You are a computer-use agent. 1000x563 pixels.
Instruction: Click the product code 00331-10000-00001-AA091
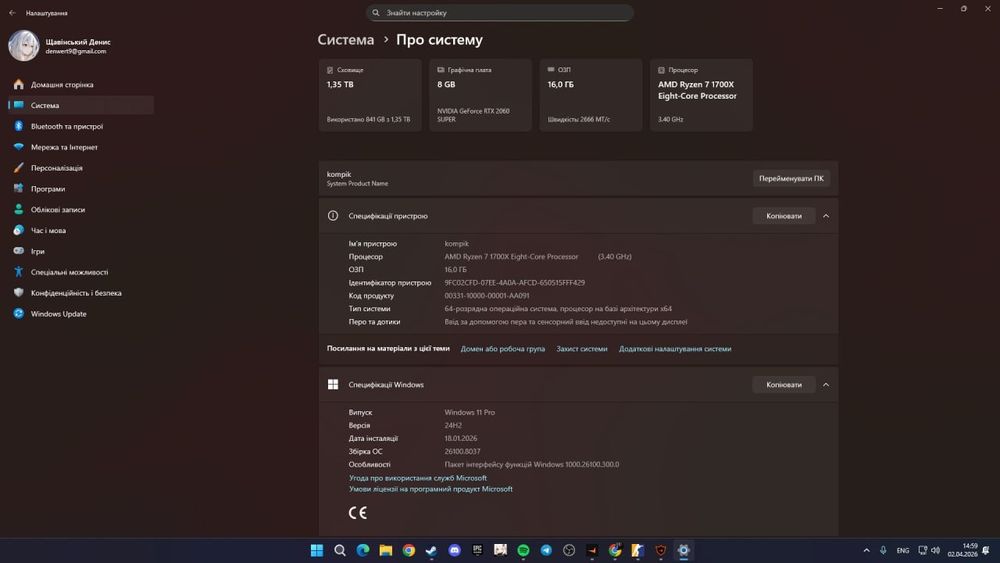487,296
